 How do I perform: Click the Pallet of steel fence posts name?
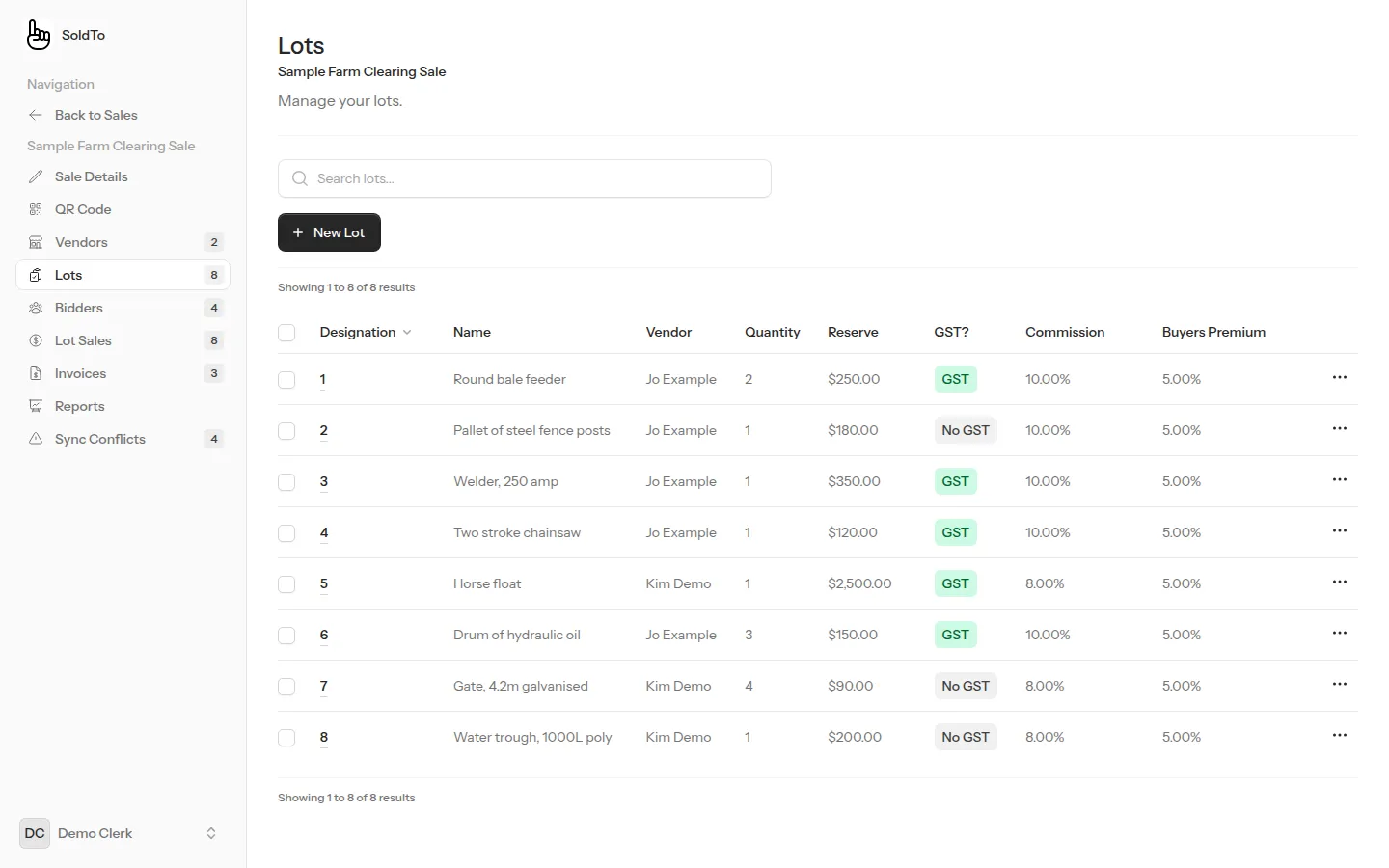coord(531,430)
